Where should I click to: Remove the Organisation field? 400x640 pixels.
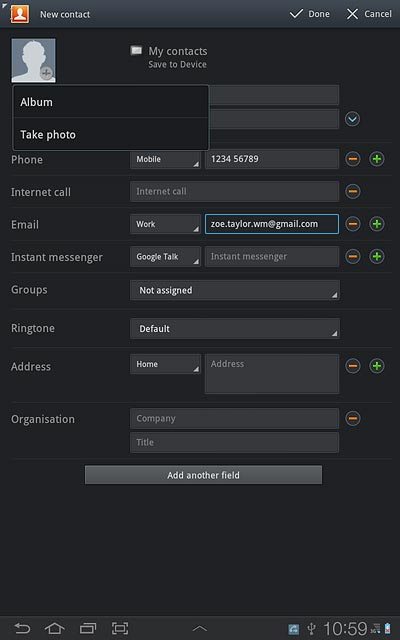point(353,419)
